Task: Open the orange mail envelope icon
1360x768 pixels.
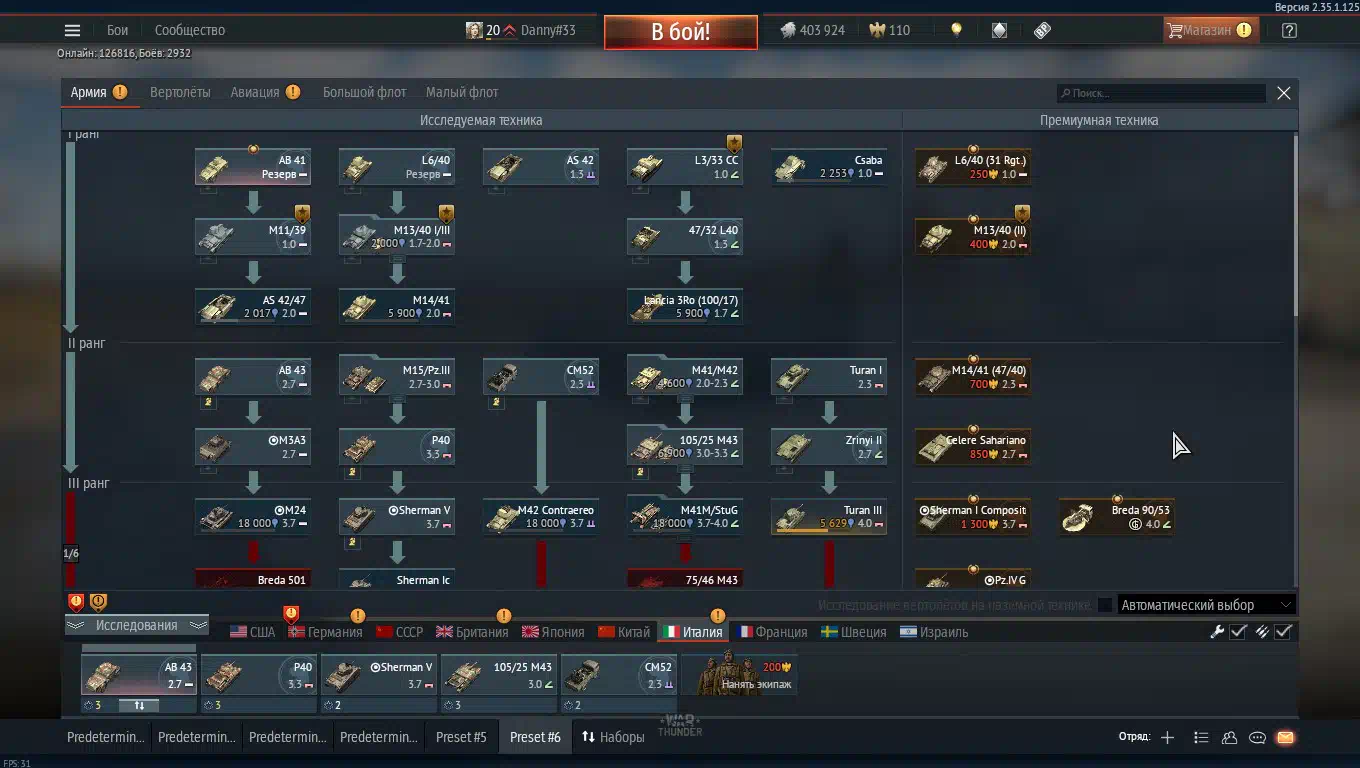Action: pyautogui.click(x=1286, y=737)
